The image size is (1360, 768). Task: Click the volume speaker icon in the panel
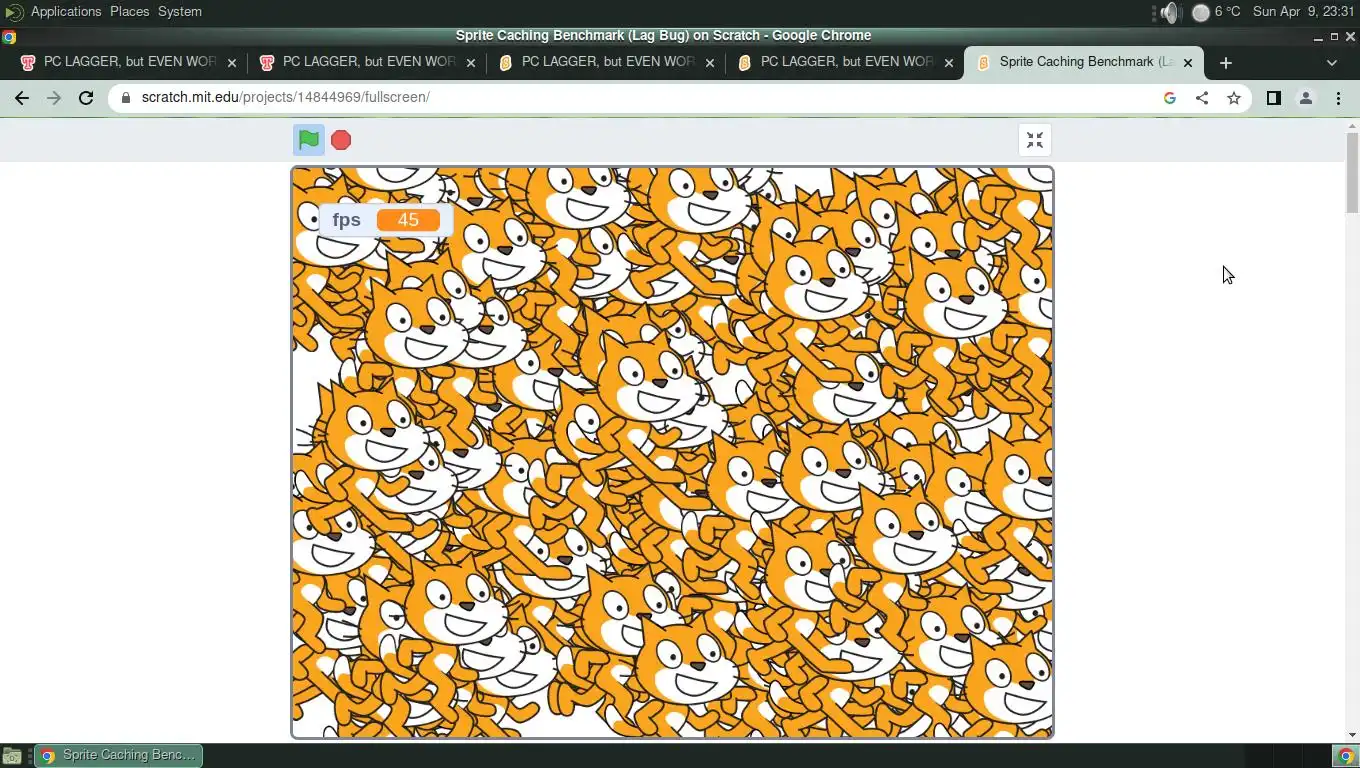pos(1170,12)
